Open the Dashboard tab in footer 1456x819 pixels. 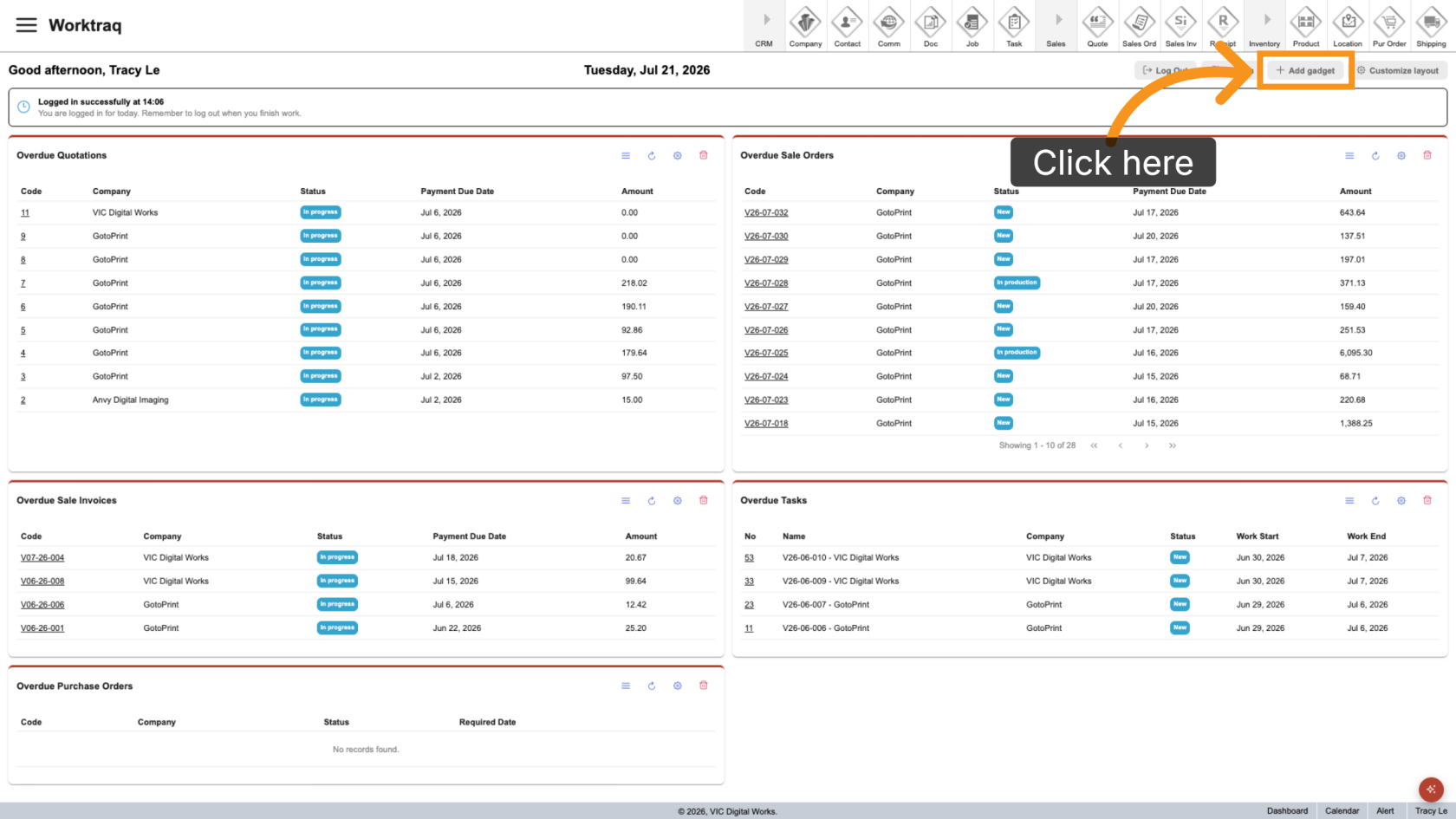coord(1287,811)
